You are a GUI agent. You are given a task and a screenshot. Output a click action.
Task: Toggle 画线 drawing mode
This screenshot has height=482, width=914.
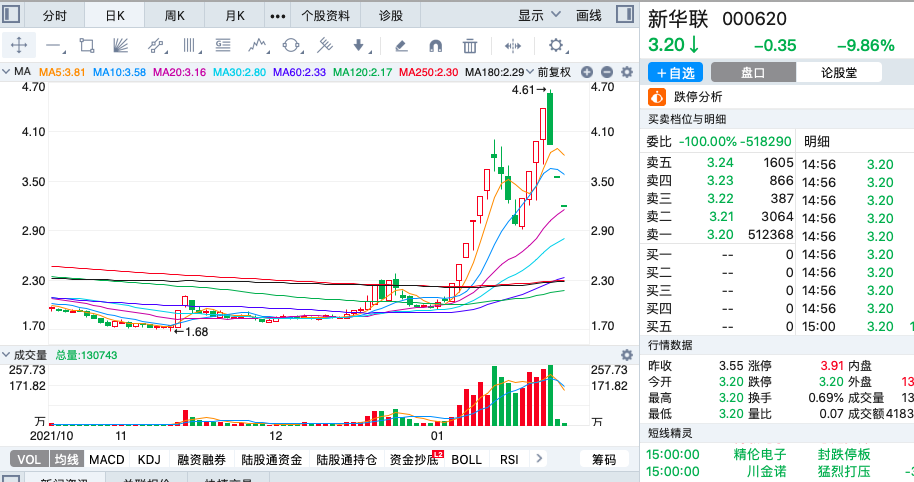coord(588,16)
